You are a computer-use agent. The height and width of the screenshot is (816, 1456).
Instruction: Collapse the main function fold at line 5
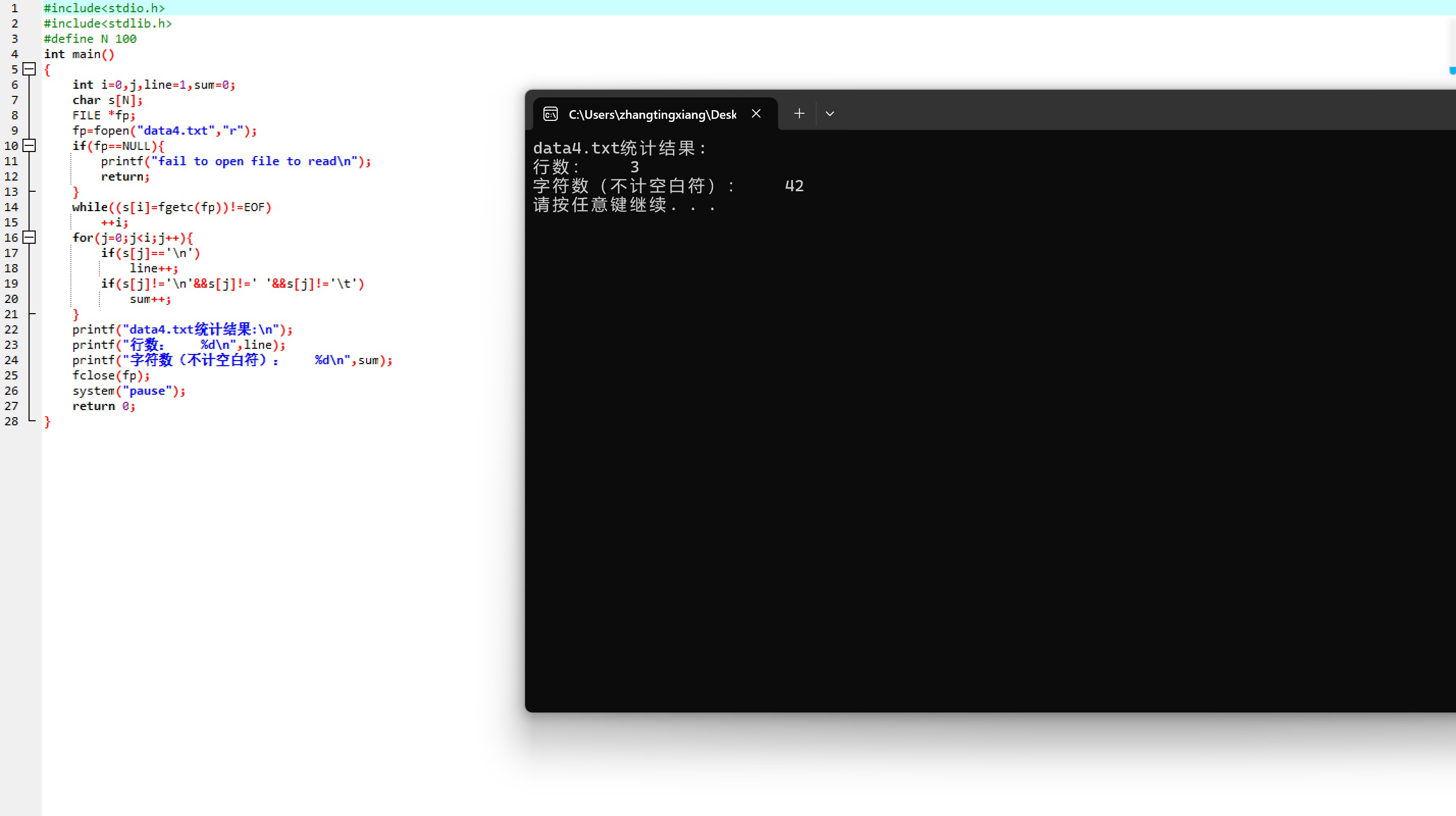(30, 69)
